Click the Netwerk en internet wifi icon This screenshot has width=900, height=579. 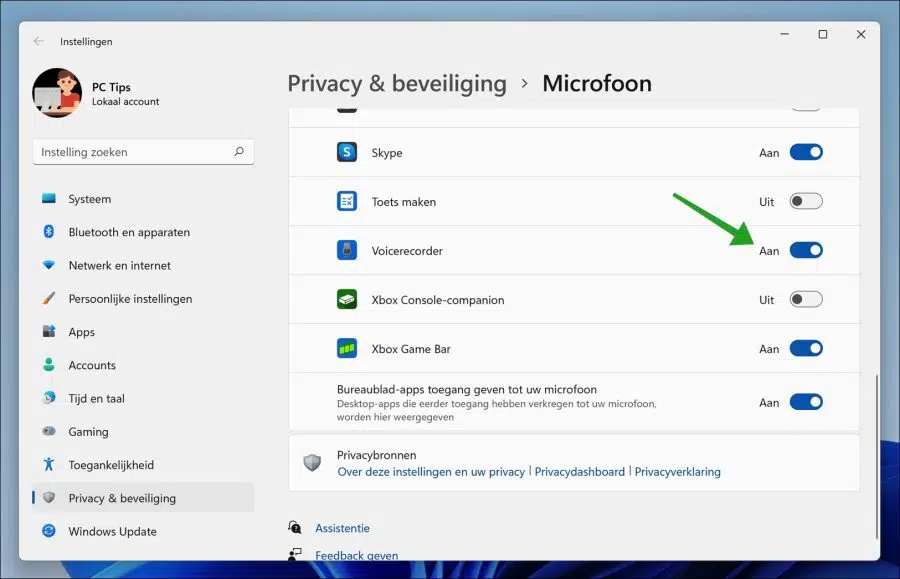pos(49,265)
